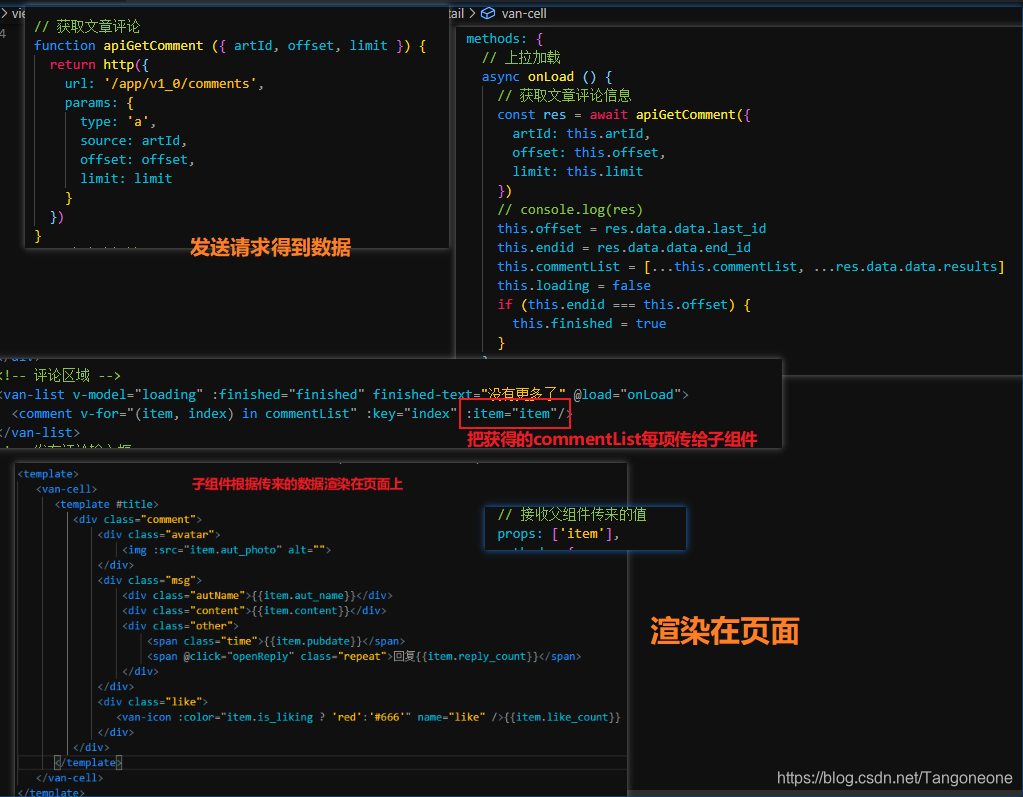Click the 'artId: this.artId,' line
This screenshot has width=1023, height=797.
[581, 133]
